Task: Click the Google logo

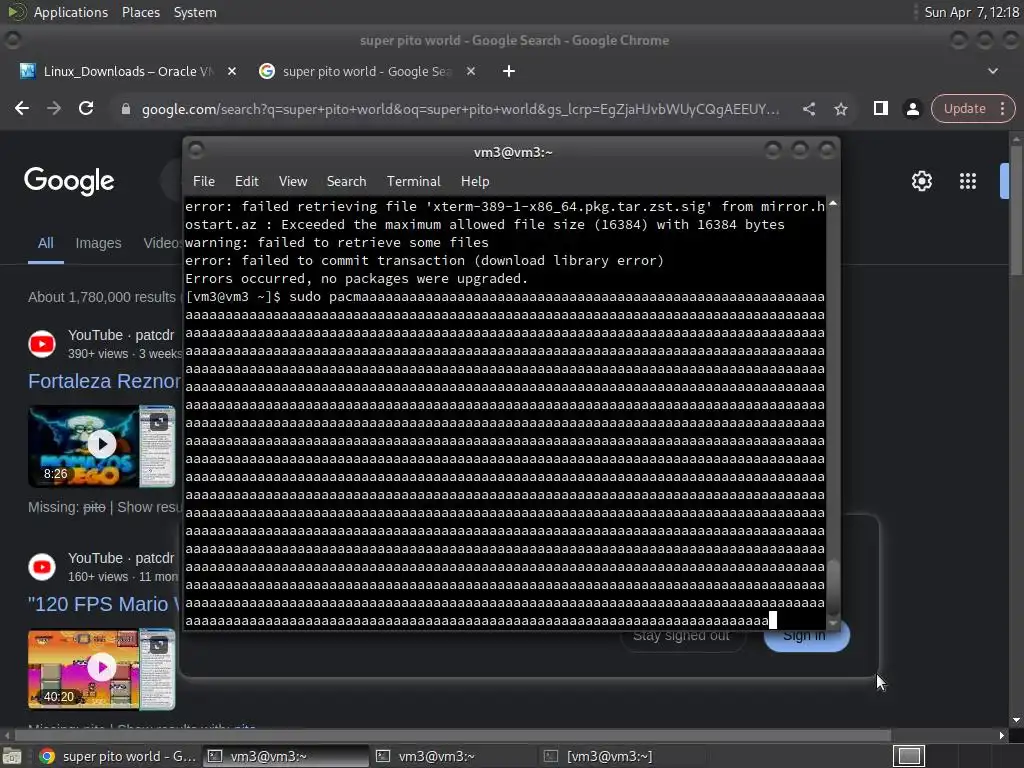Action: click(x=69, y=181)
